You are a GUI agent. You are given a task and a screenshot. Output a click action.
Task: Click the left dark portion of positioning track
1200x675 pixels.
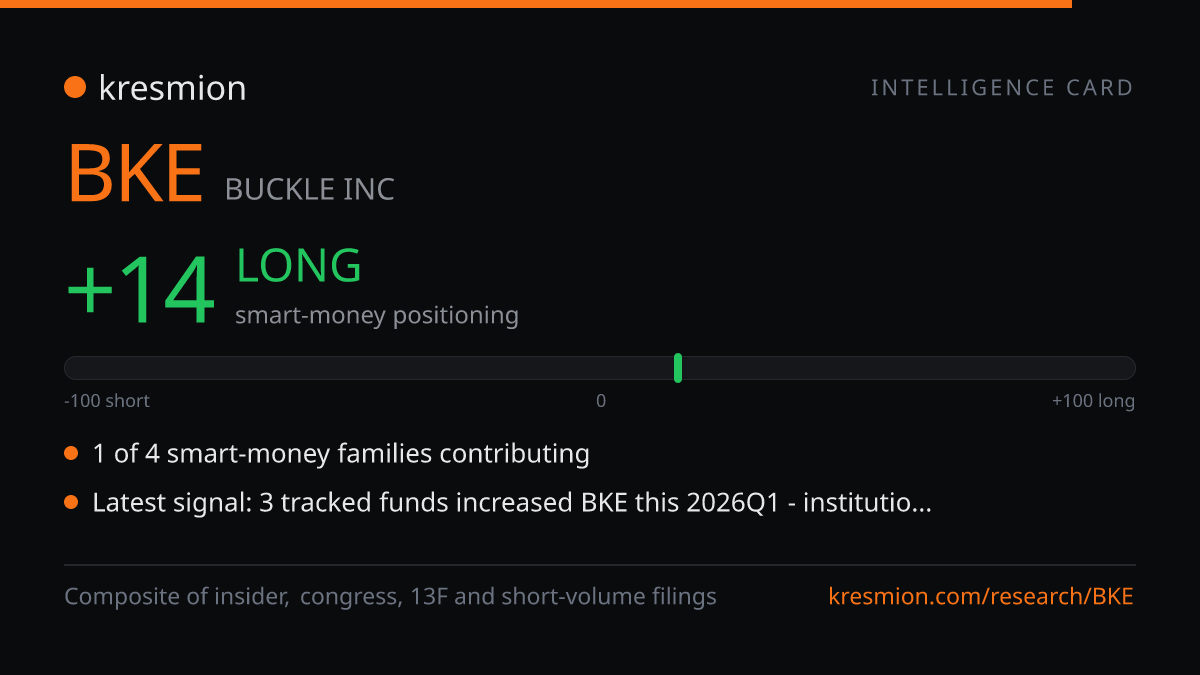pyautogui.click(x=369, y=368)
